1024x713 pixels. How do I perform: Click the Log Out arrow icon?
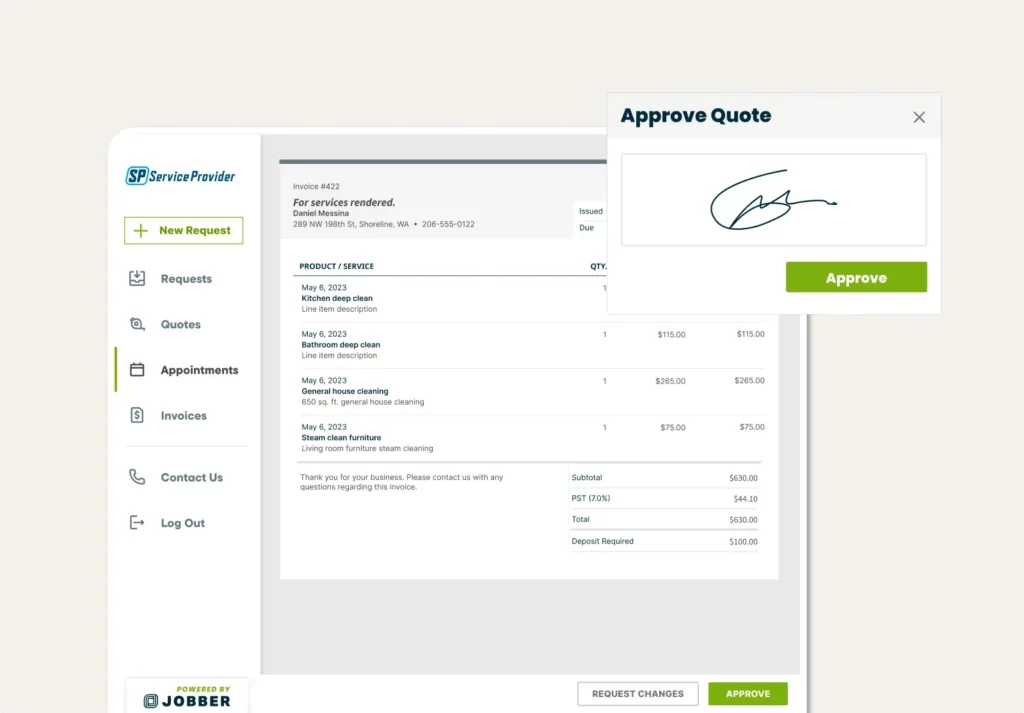point(137,522)
